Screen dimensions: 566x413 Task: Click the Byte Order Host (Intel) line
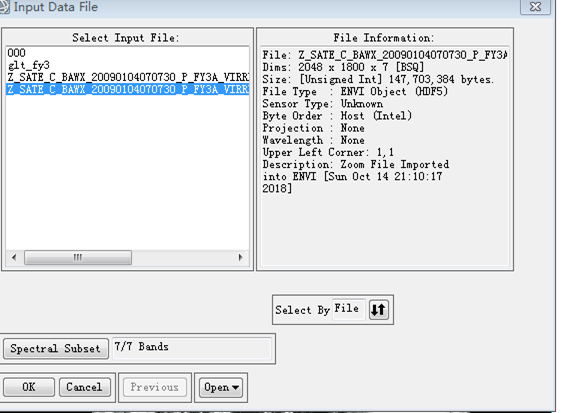coord(337,116)
